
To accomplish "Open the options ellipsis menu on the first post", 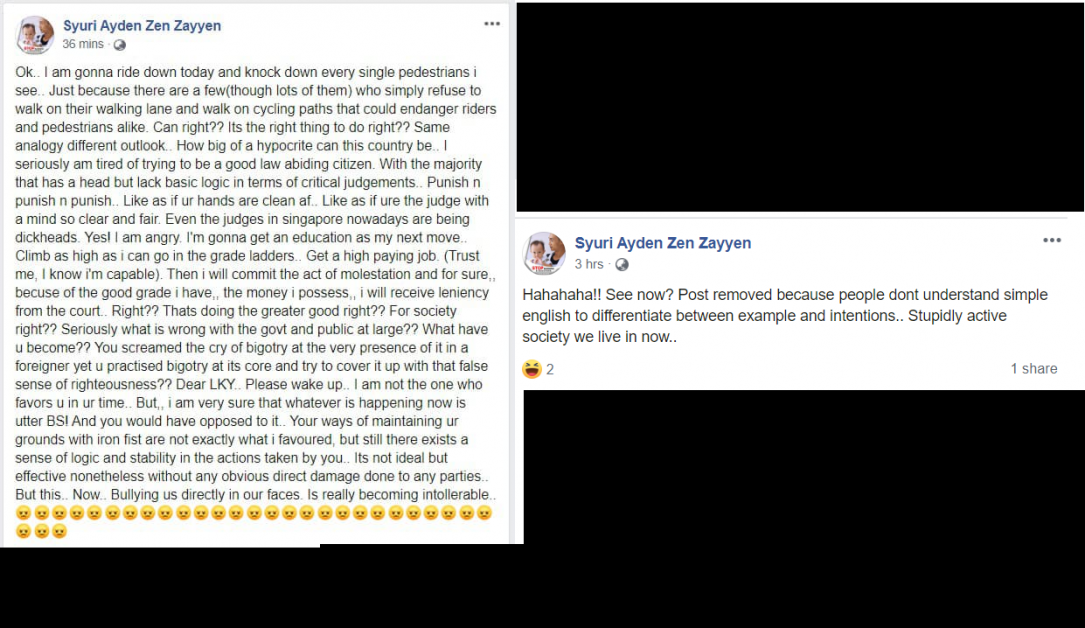I will coord(491,22).
